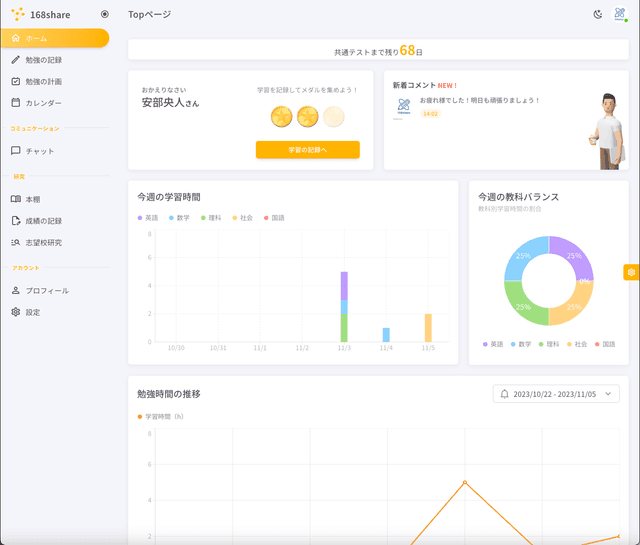The width and height of the screenshot is (640, 545).
Task: Click the first gold medal
Action: pos(282,117)
